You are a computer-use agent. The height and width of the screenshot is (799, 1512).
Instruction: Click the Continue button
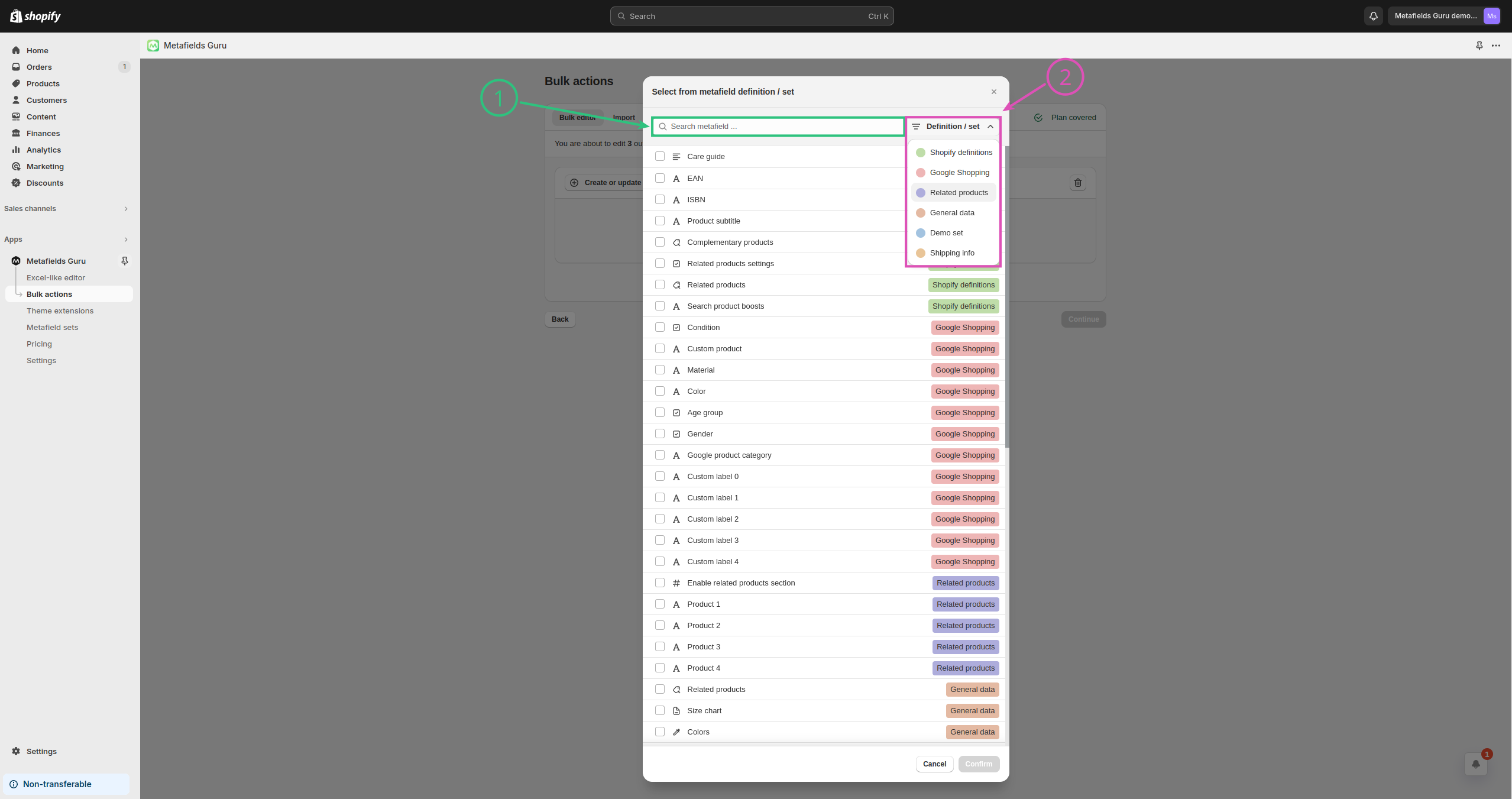pyautogui.click(x=1084, y=319)
